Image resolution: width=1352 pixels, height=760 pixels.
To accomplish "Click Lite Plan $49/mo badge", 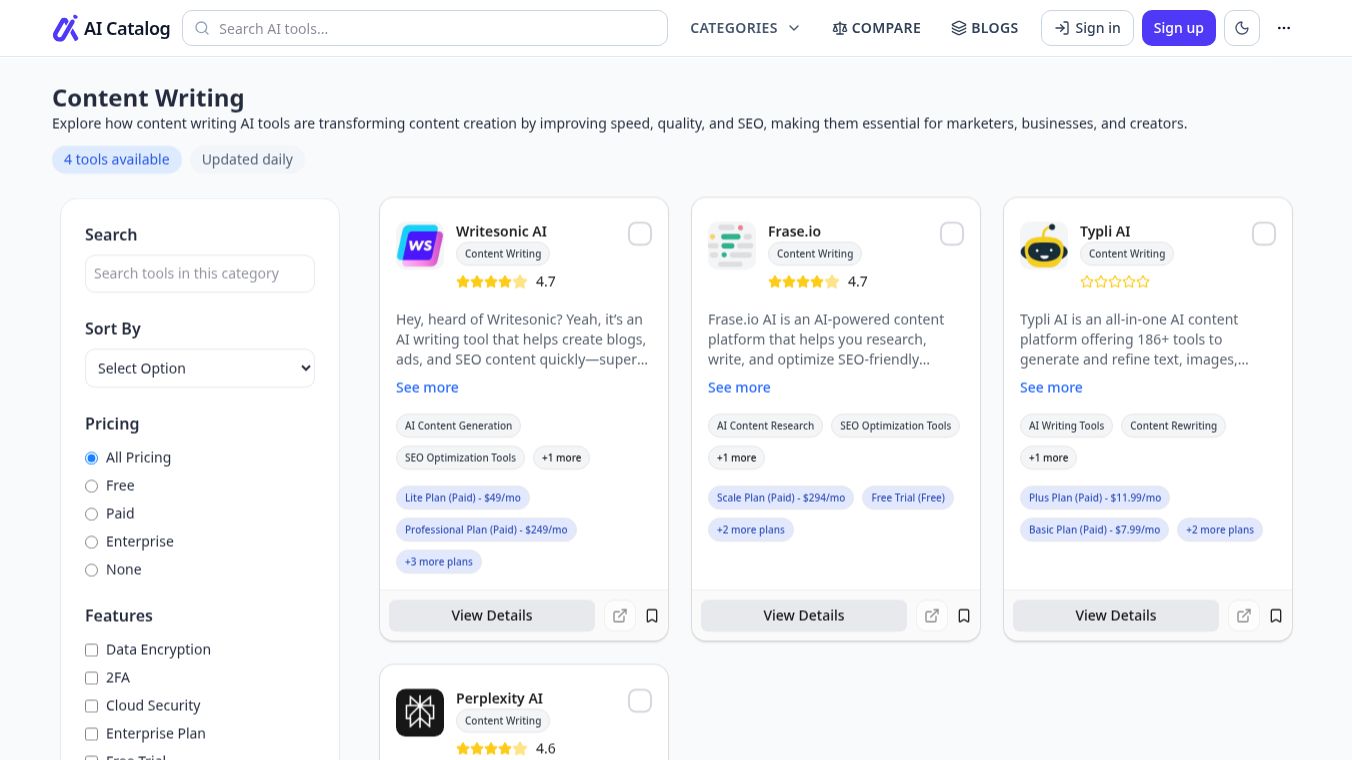I will pyautogui.click(x=463, y=498).
